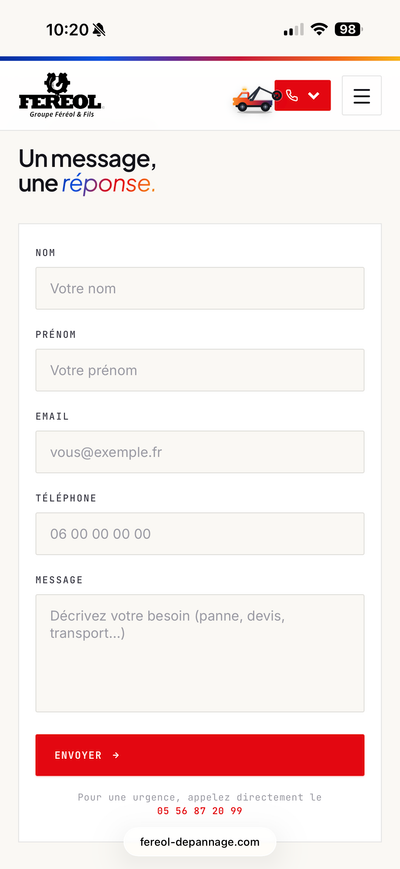Click inside the Message text area
Viewport: 400px width, 869px height.
200,653
